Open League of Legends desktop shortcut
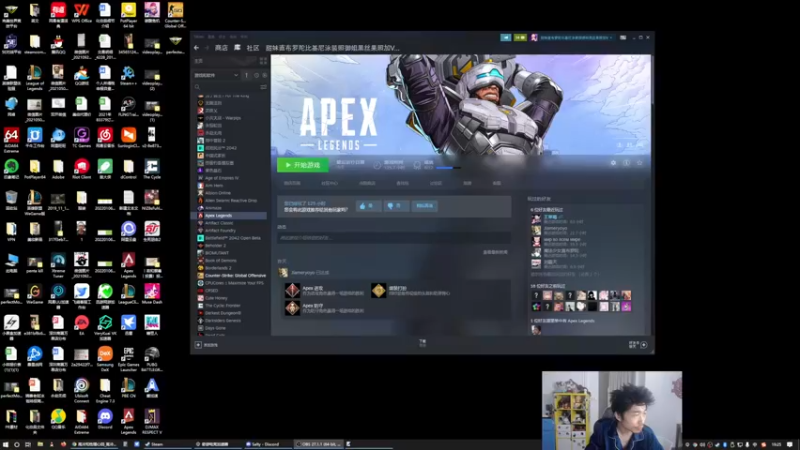 point(35,78)
